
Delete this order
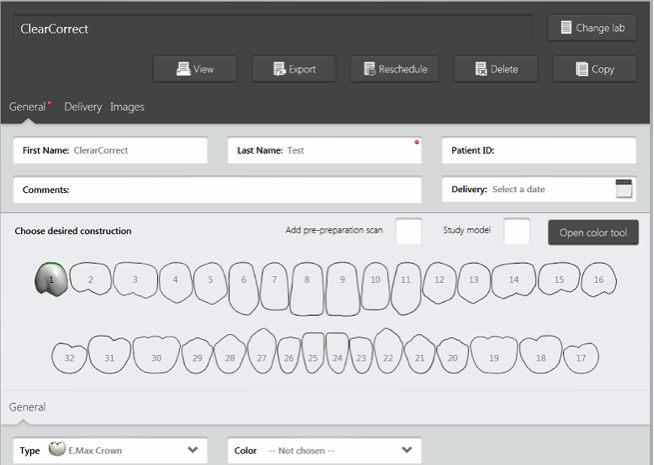coord(496,69)
